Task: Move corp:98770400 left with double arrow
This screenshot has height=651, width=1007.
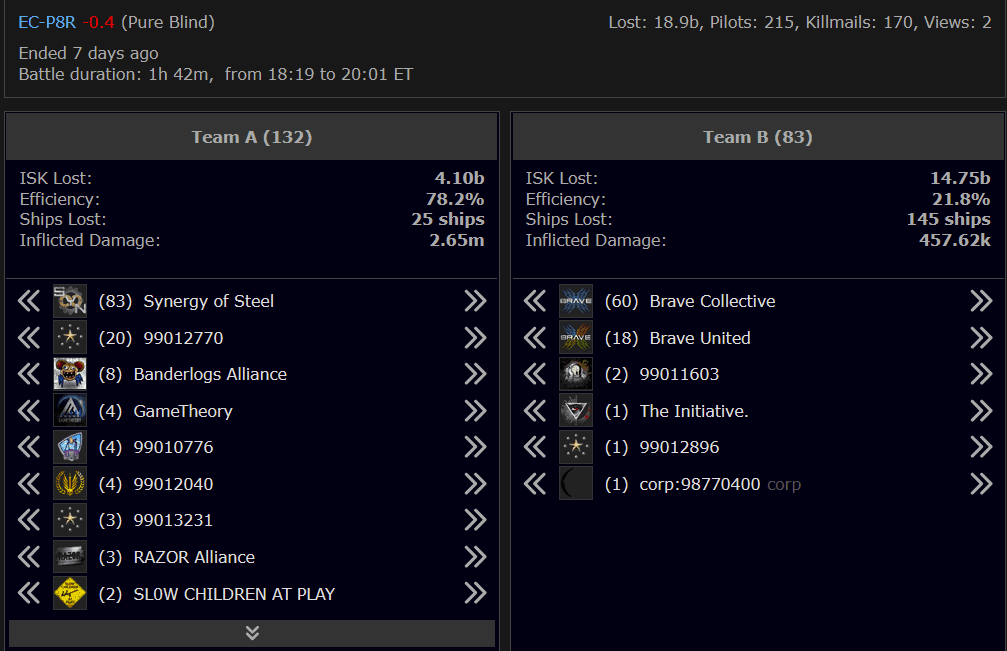Action: click(535, 484)
